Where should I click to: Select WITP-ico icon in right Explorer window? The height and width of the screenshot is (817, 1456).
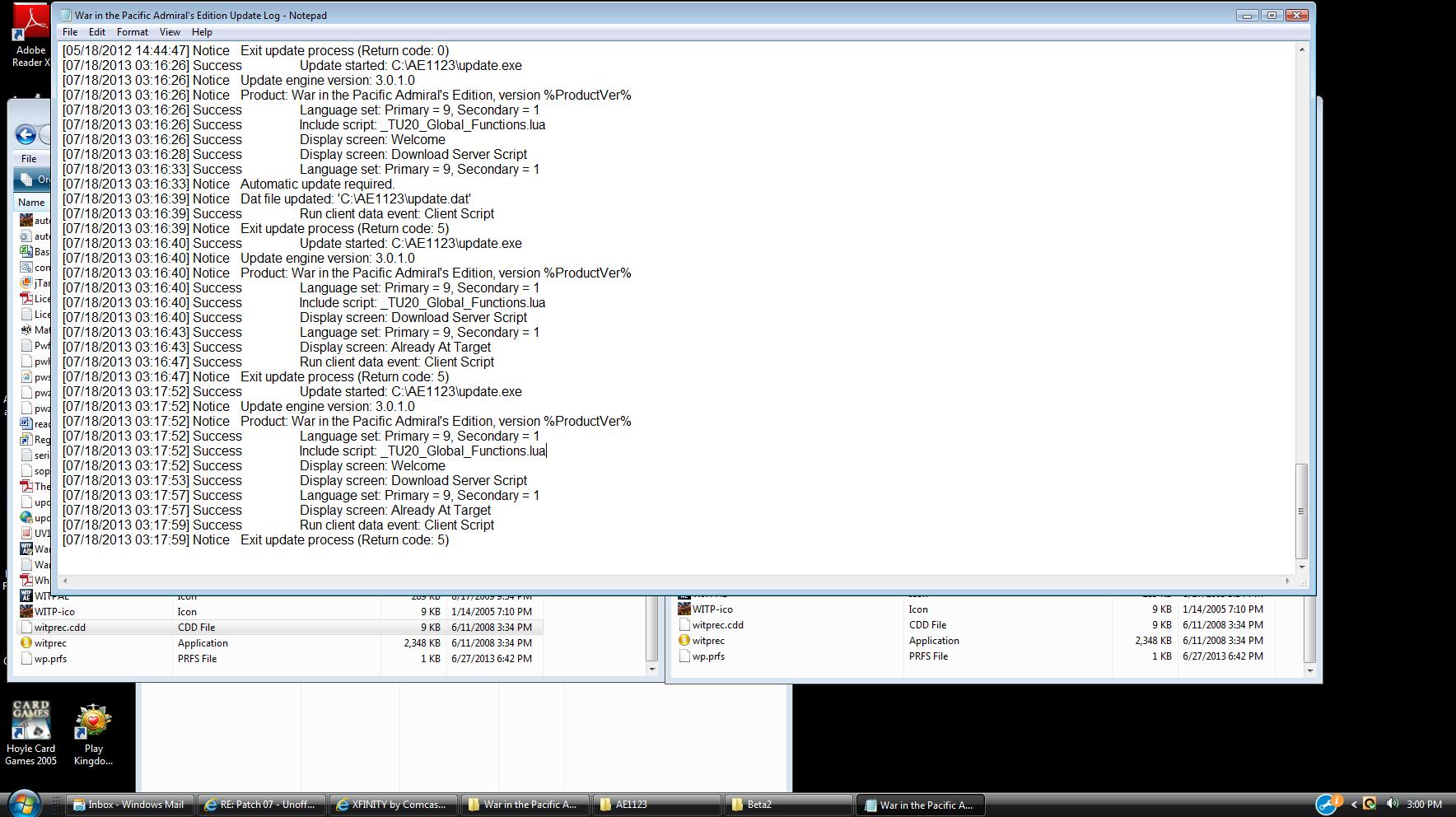[x=684, y=609]
